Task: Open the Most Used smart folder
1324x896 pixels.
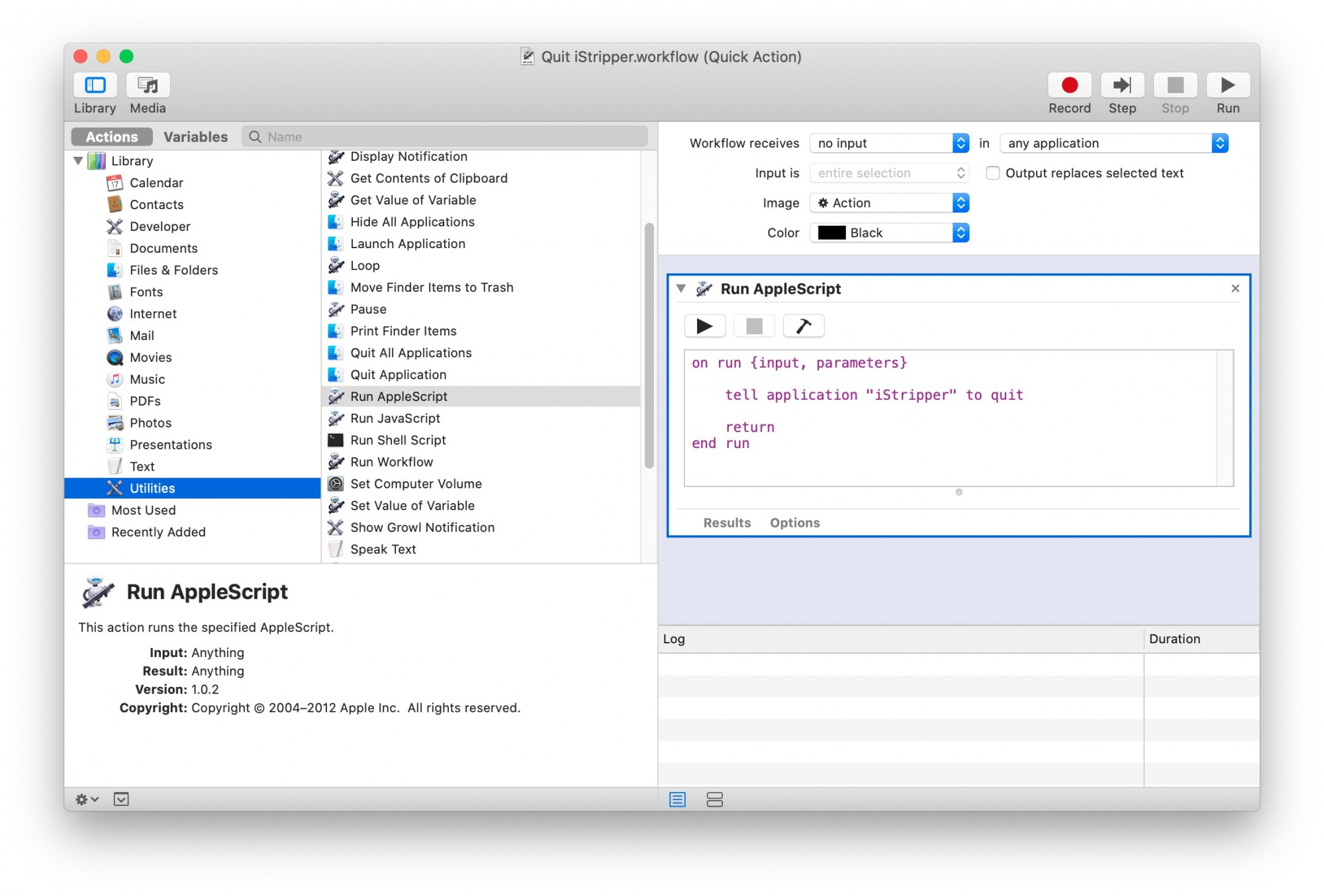Action: pos(143,510)
